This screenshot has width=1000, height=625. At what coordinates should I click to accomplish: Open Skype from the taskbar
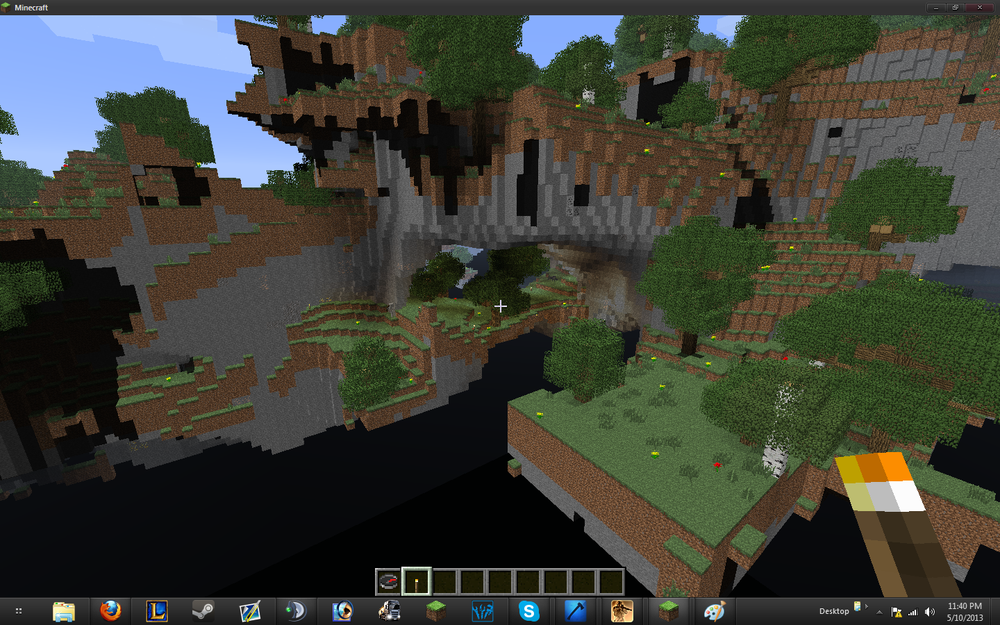529,611
